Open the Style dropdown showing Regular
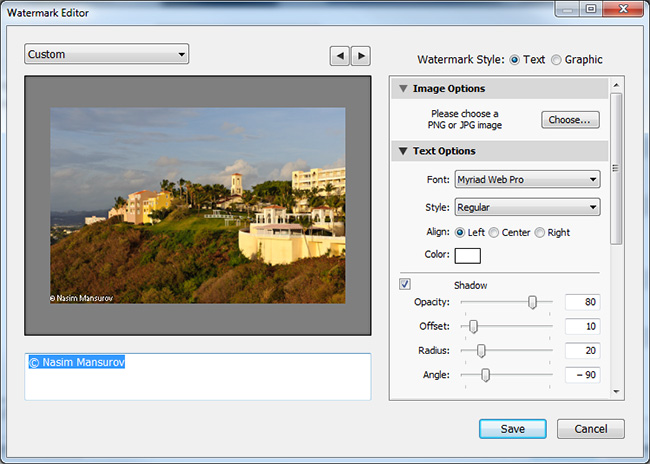 point(526,207)
